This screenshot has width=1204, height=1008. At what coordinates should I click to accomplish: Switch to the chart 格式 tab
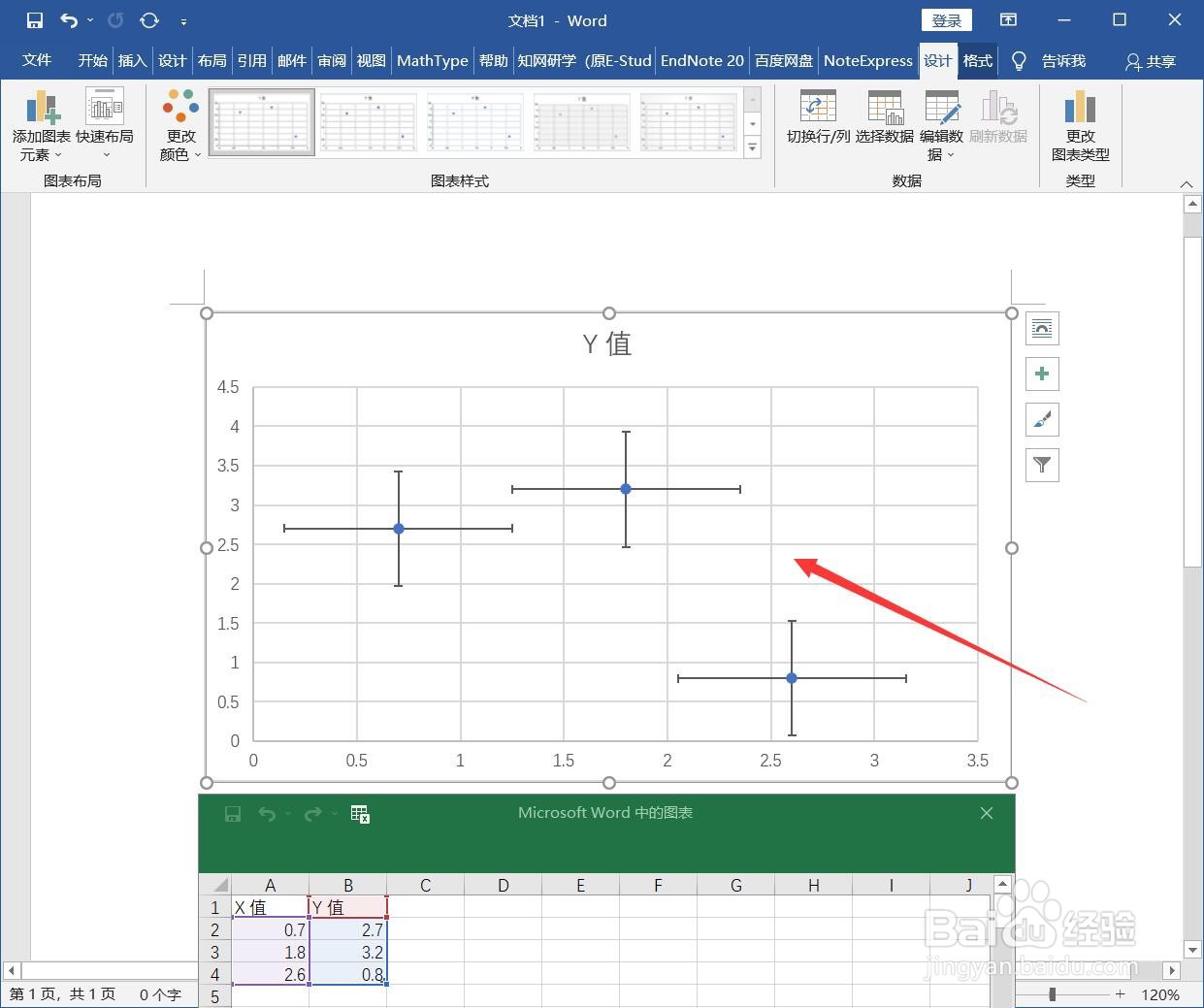978,60
